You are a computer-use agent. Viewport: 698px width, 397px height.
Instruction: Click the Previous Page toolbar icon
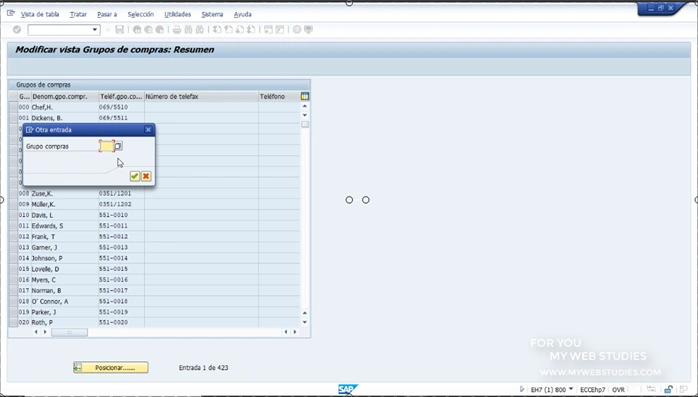click(x=228, y=30)
